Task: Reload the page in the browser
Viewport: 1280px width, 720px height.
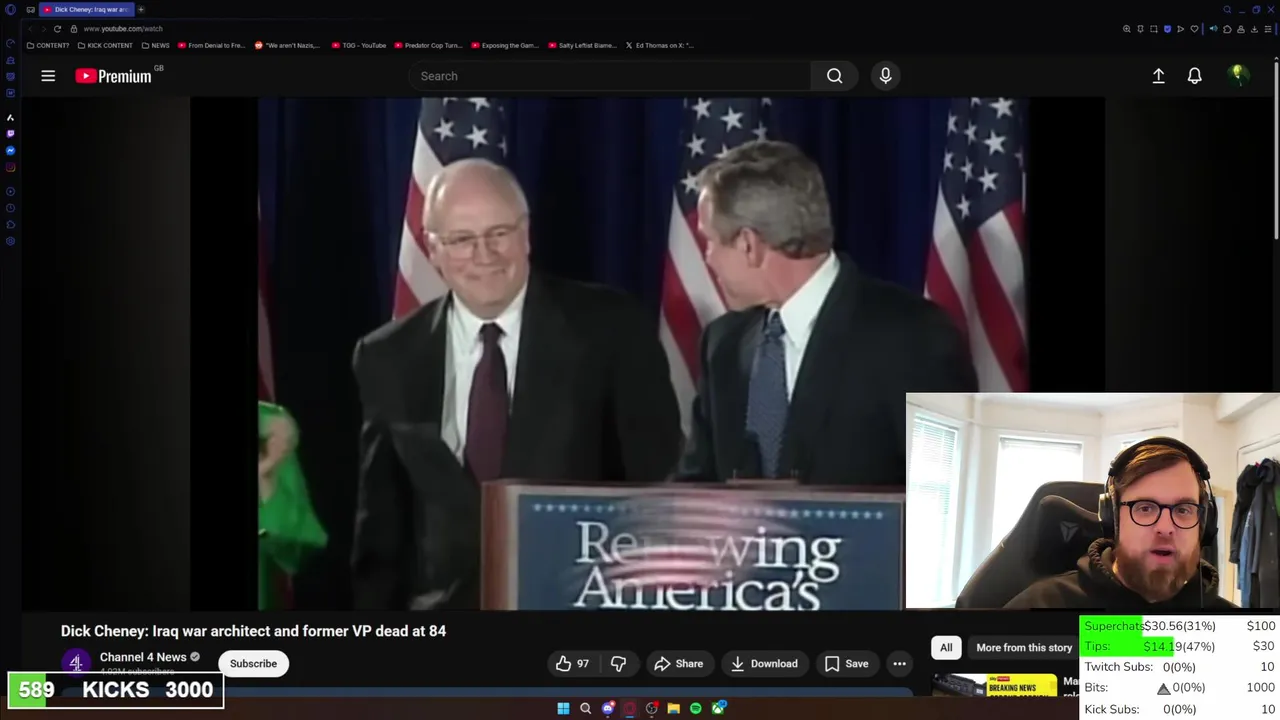Action: [x=57, y=29]
